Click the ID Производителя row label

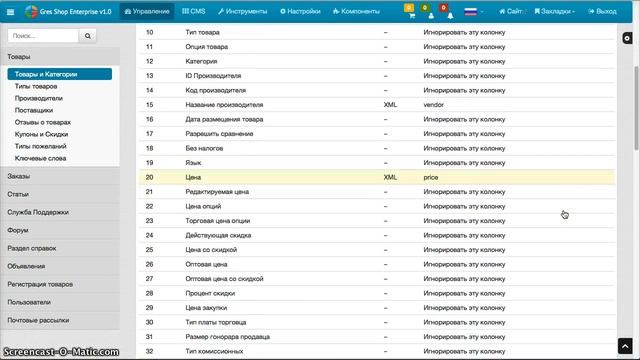tap(213, 76)
